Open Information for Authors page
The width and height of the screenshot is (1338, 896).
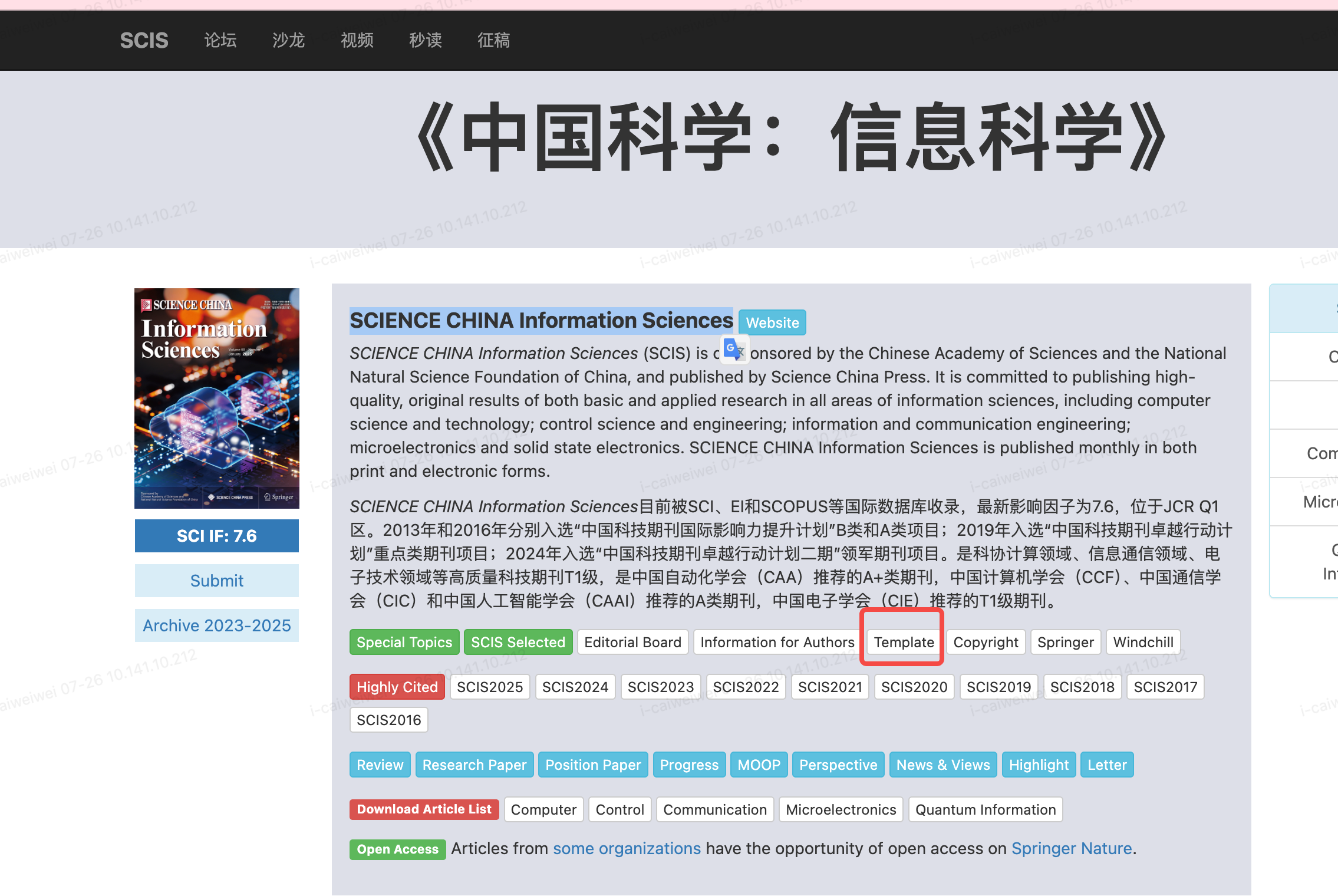point(777,642)
